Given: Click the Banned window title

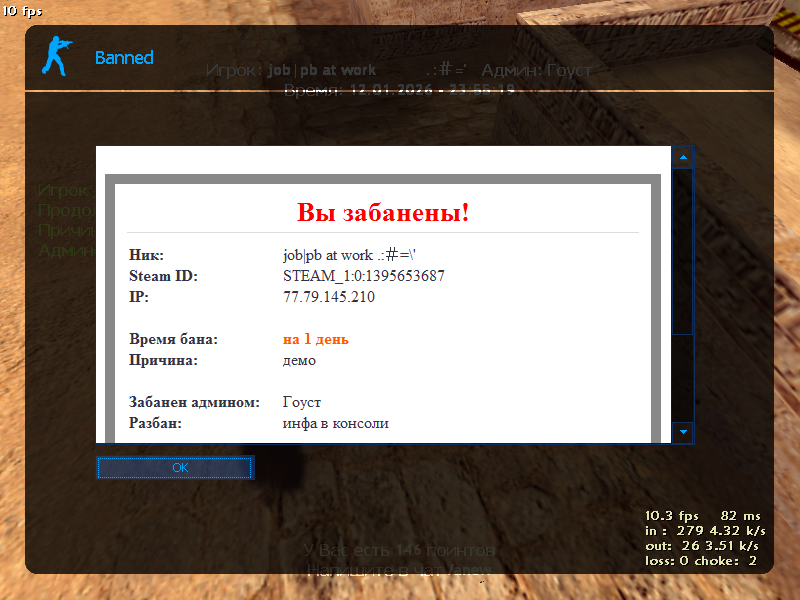Looking at the screenshot, I should (x=124, y=58).
